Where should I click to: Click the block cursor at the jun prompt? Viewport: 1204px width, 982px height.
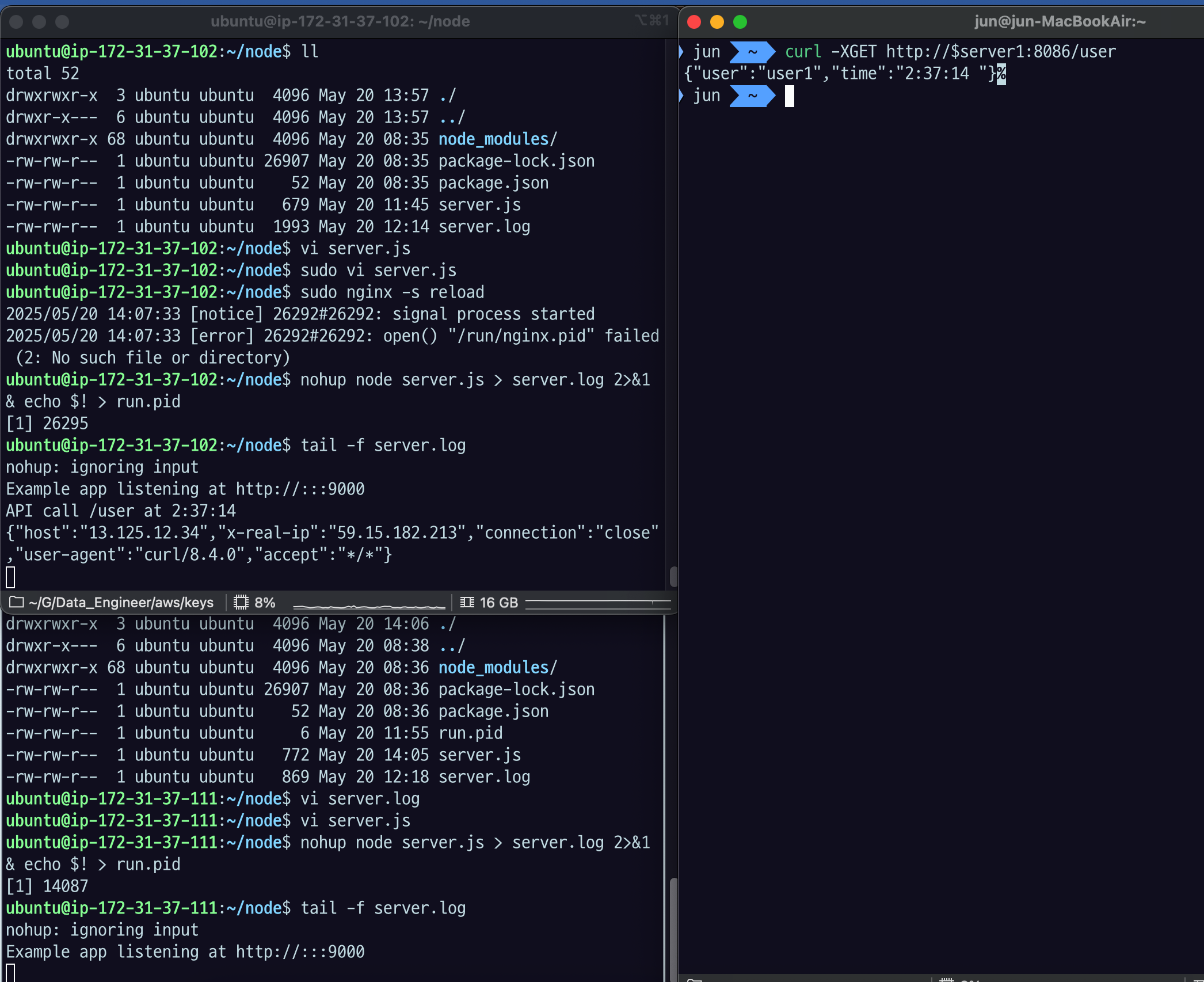pyautogui.click(x=789, y=96)
